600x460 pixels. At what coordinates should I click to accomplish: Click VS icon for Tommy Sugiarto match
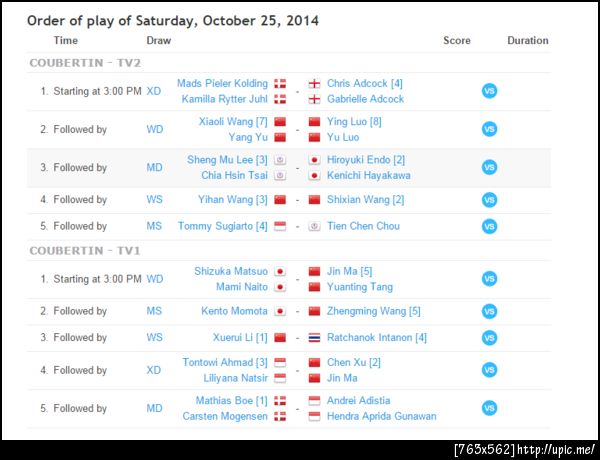point(489,226)
